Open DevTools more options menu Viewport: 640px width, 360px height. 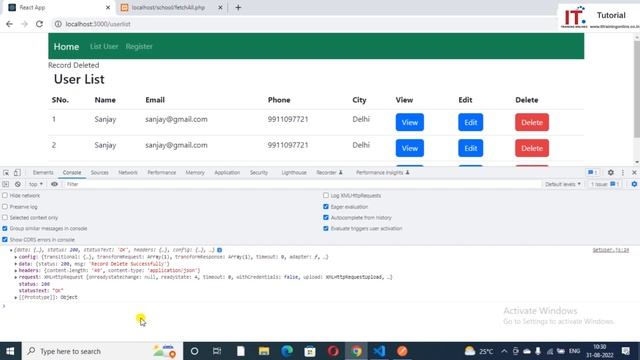point(623,173)
